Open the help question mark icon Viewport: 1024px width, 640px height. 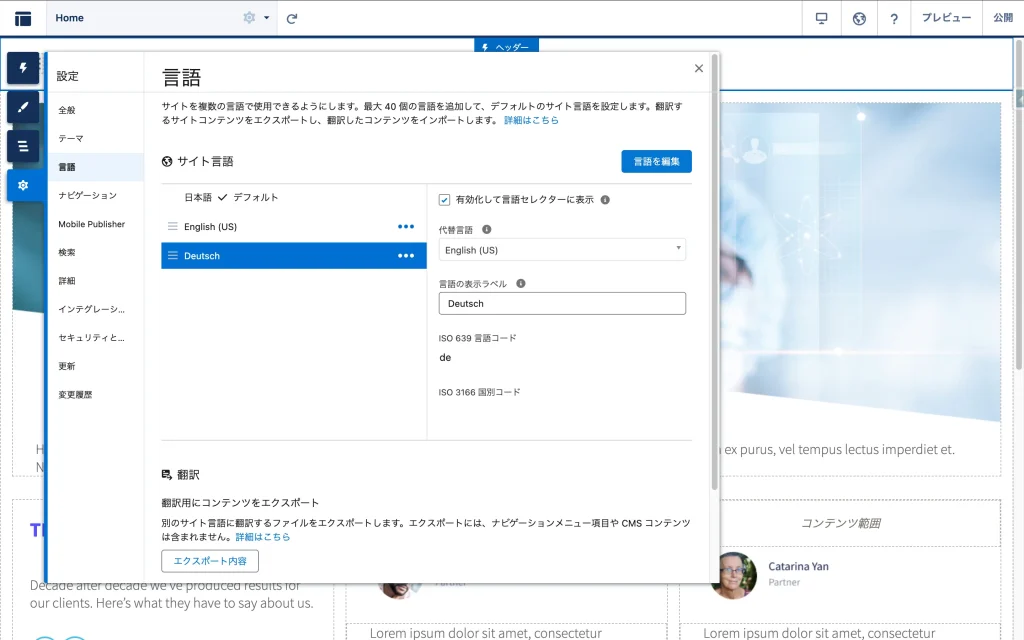(x=894, y=18)
